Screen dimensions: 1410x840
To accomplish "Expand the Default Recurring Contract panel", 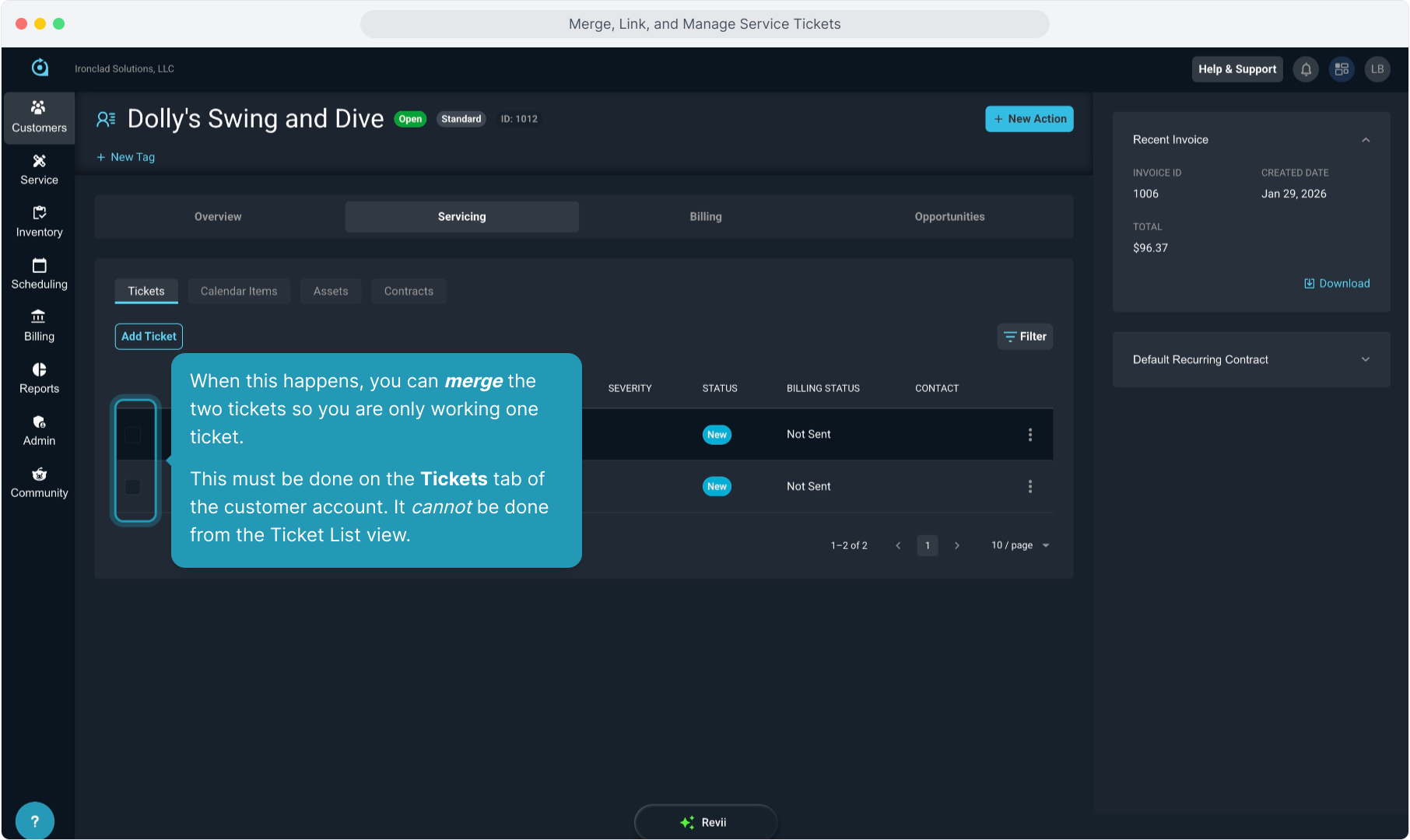I will [x=1365, y=359].
